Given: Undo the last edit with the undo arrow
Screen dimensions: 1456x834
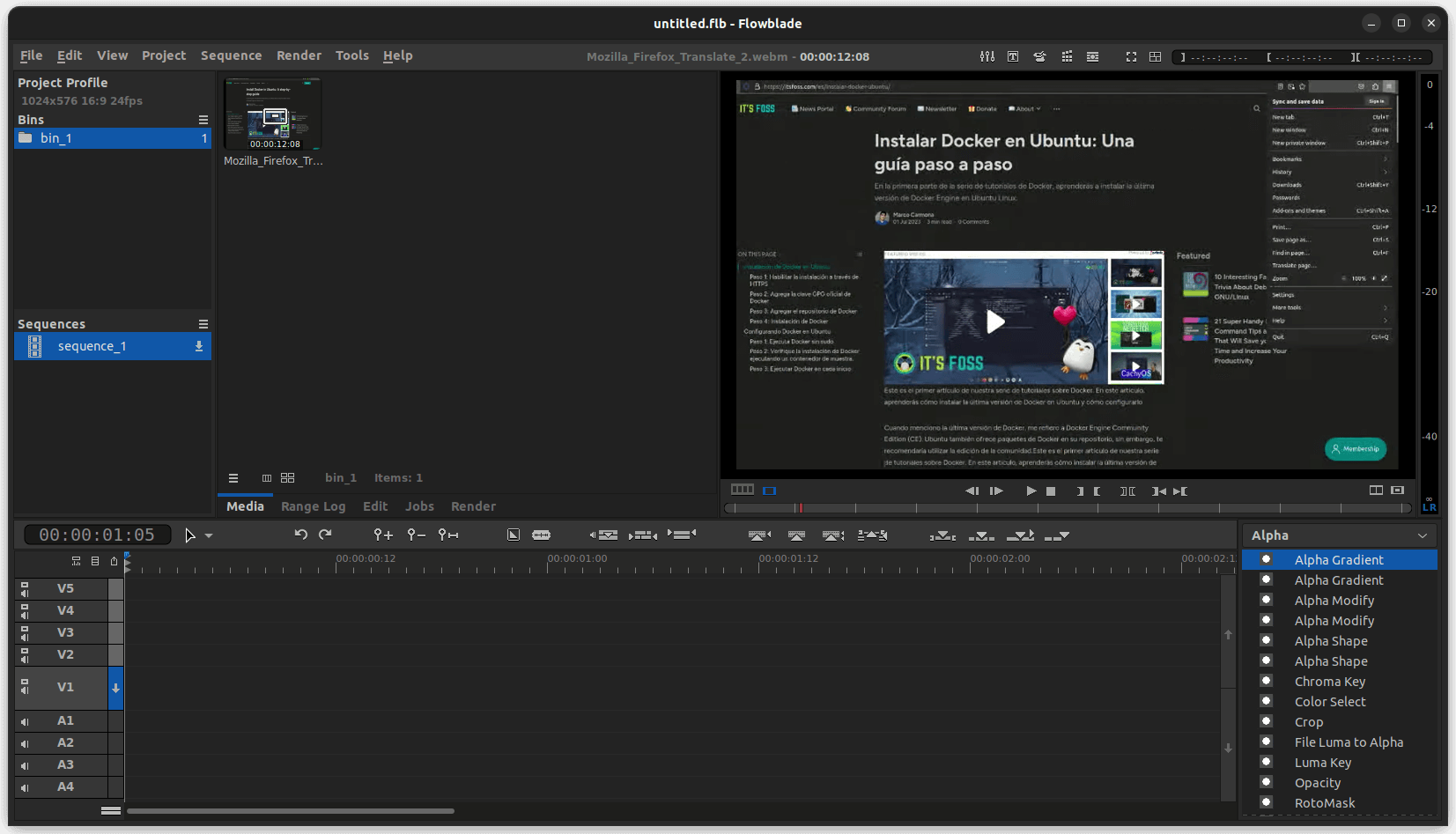Looking at the screenshot, I should (300, 535).
